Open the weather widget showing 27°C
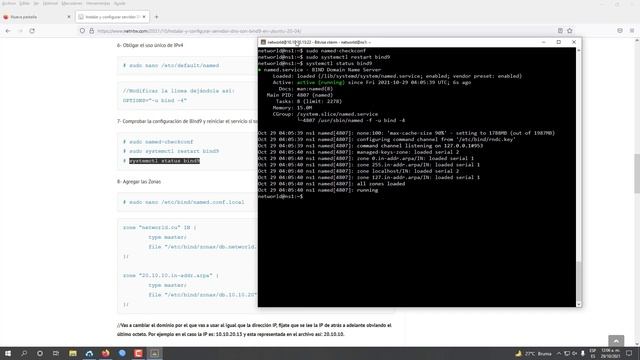The image size is (640, 360). (x=533, y=353)
